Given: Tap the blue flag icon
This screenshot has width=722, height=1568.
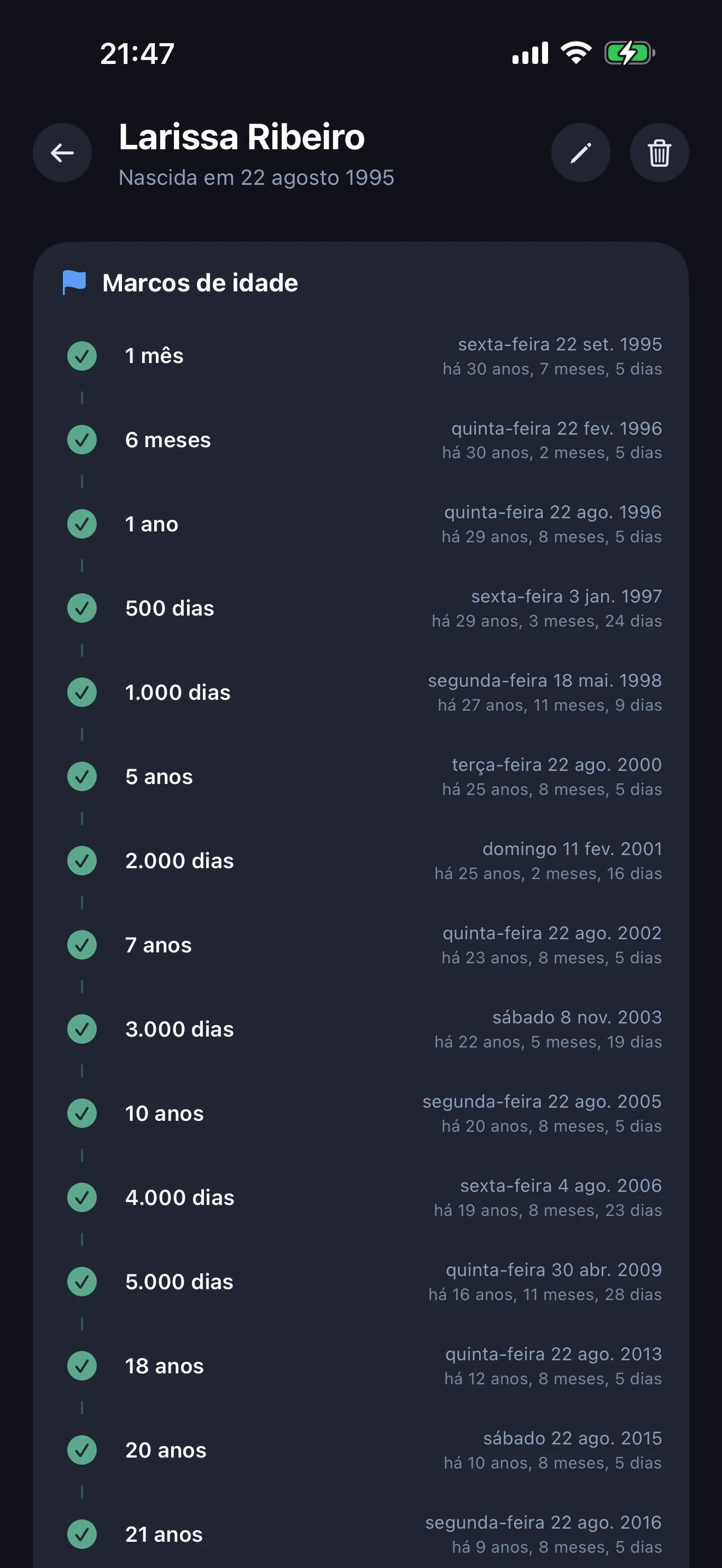Looking at the screenshot, I should pyautogui.click(x=74, y=283).
